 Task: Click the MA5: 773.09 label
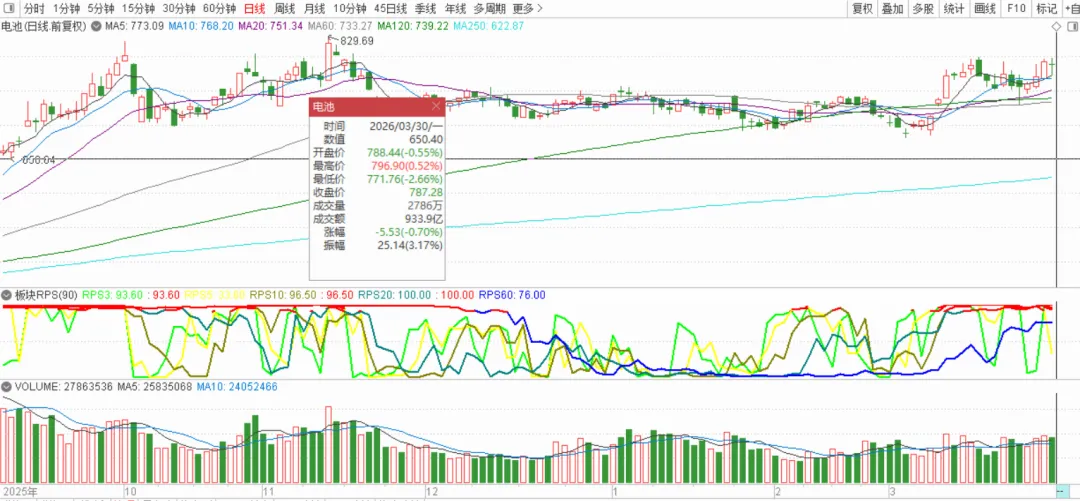(x=134, y=26)
